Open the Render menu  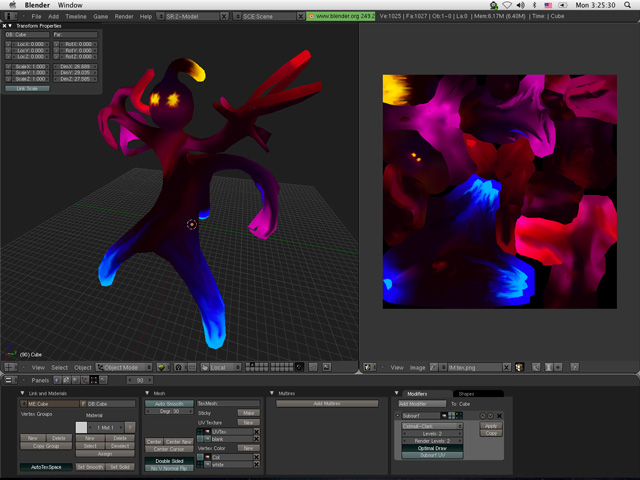pos(123,17)
